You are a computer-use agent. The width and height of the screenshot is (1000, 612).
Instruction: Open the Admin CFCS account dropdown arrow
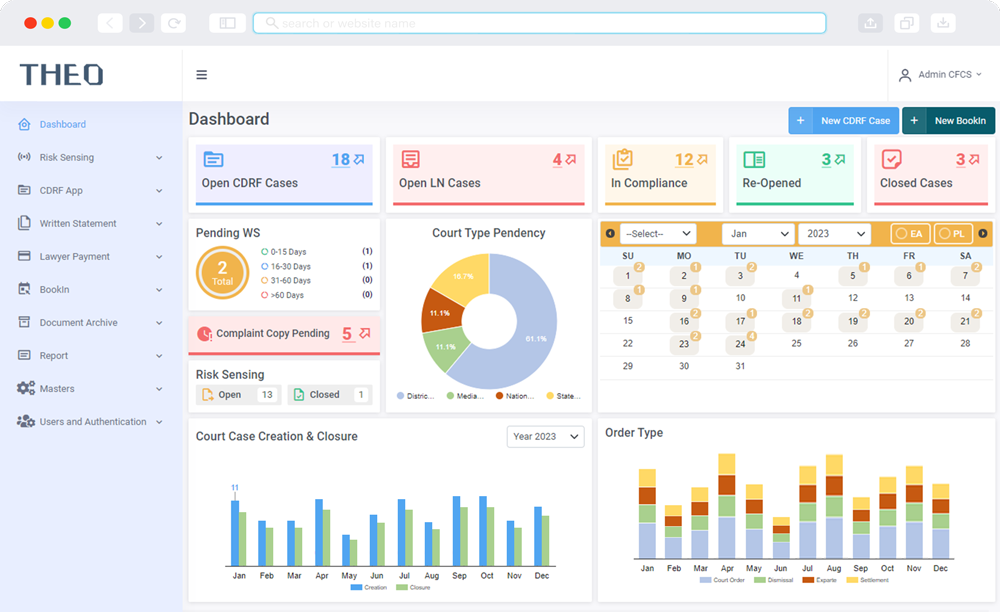tap(979, 75)
